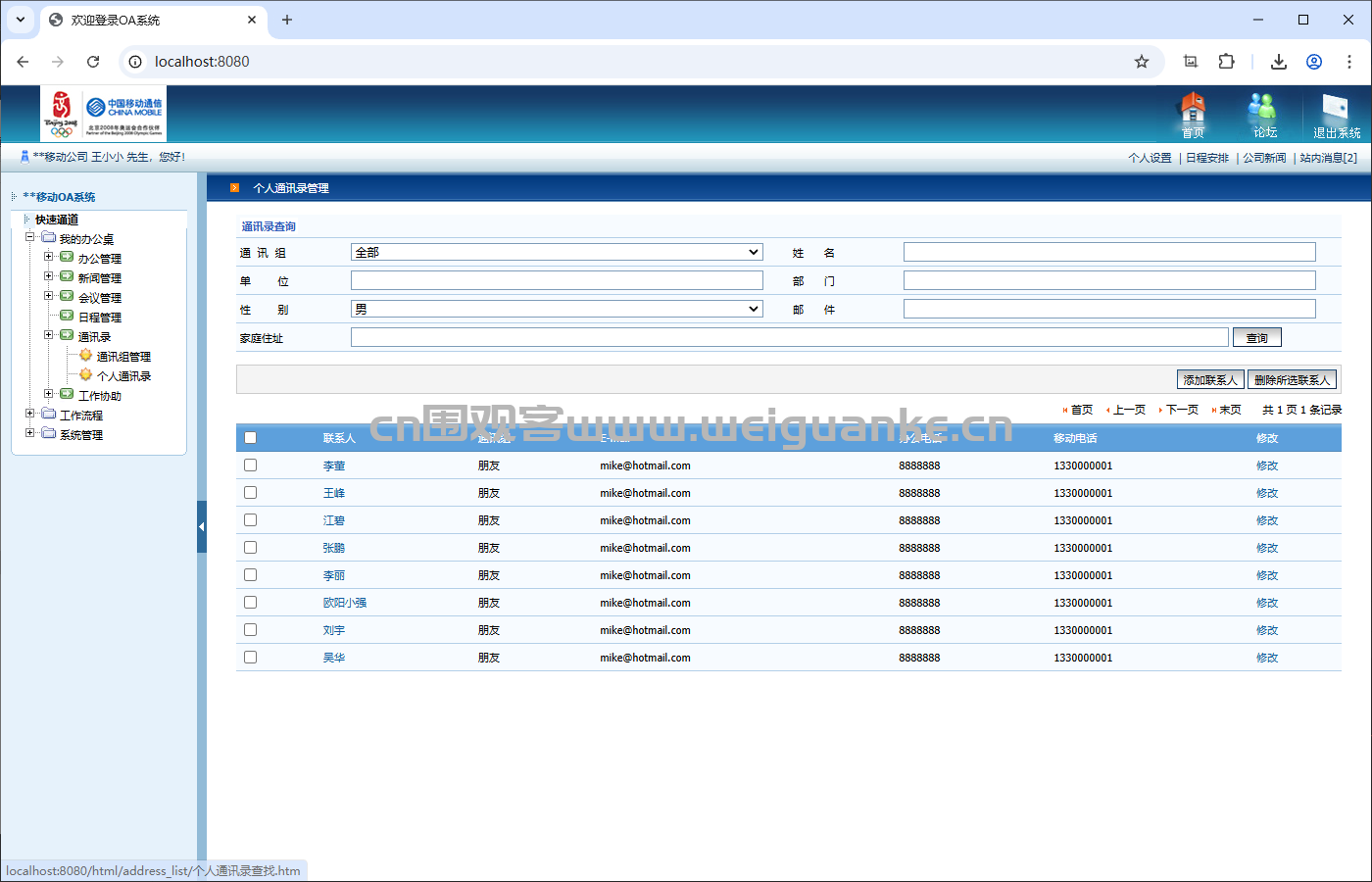The image size is (1372, 882).
Task: Expand the 新闻管理 tree node
Action: (48, 276)
